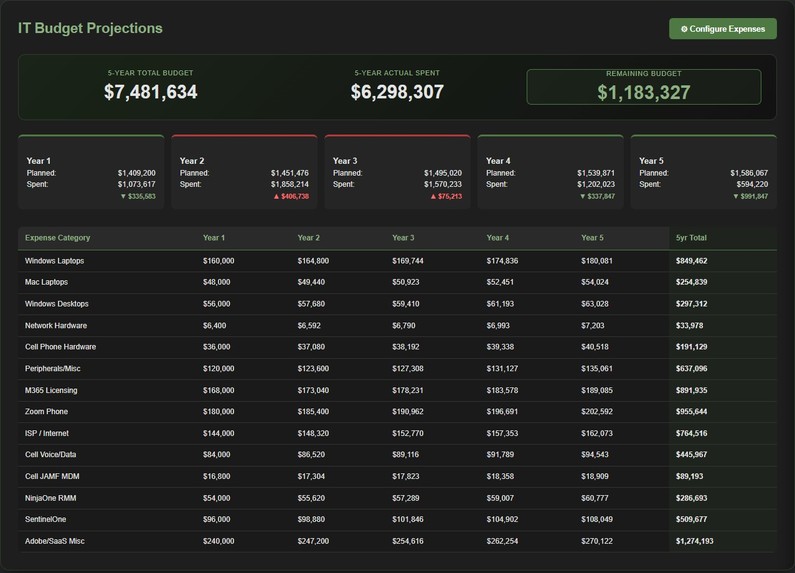Click Year 1 Planned amount $1,409,200
The image size is (795, 573).
[136, 173]
